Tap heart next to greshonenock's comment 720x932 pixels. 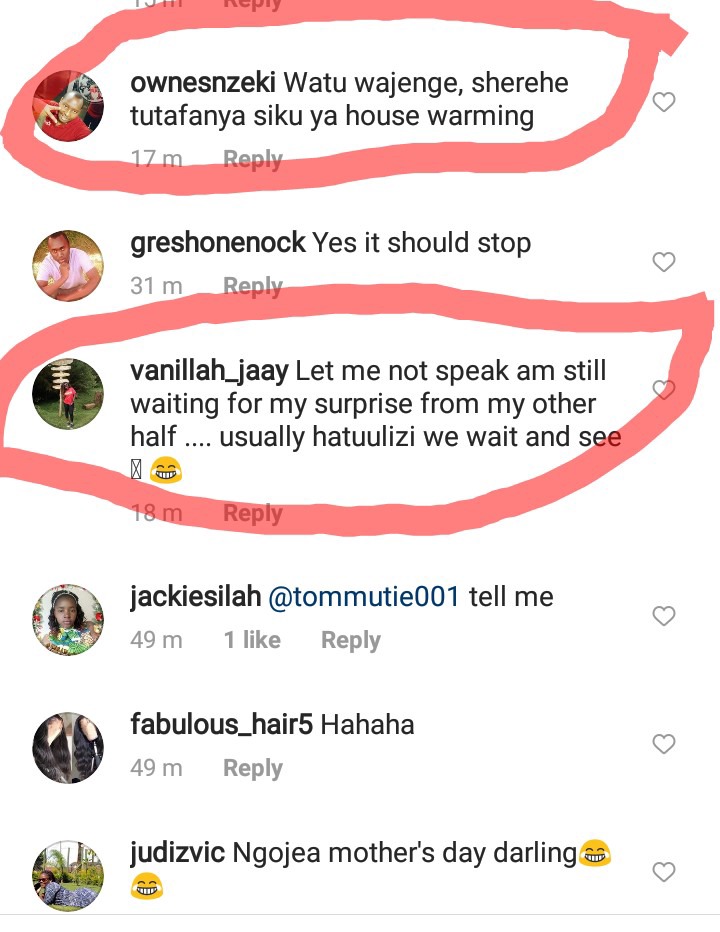[x=664, y=262]
